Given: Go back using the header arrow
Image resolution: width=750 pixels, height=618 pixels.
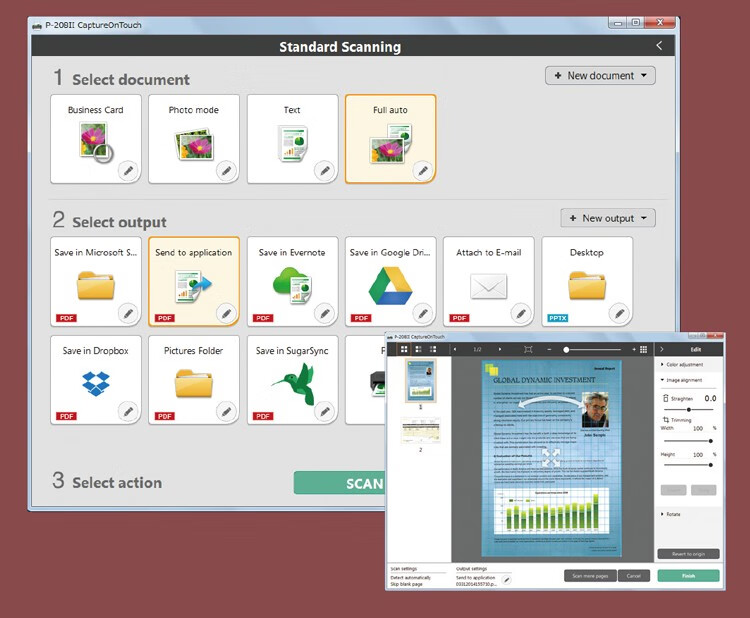Looking at the screenshot, I should click(x=658, y=46).
